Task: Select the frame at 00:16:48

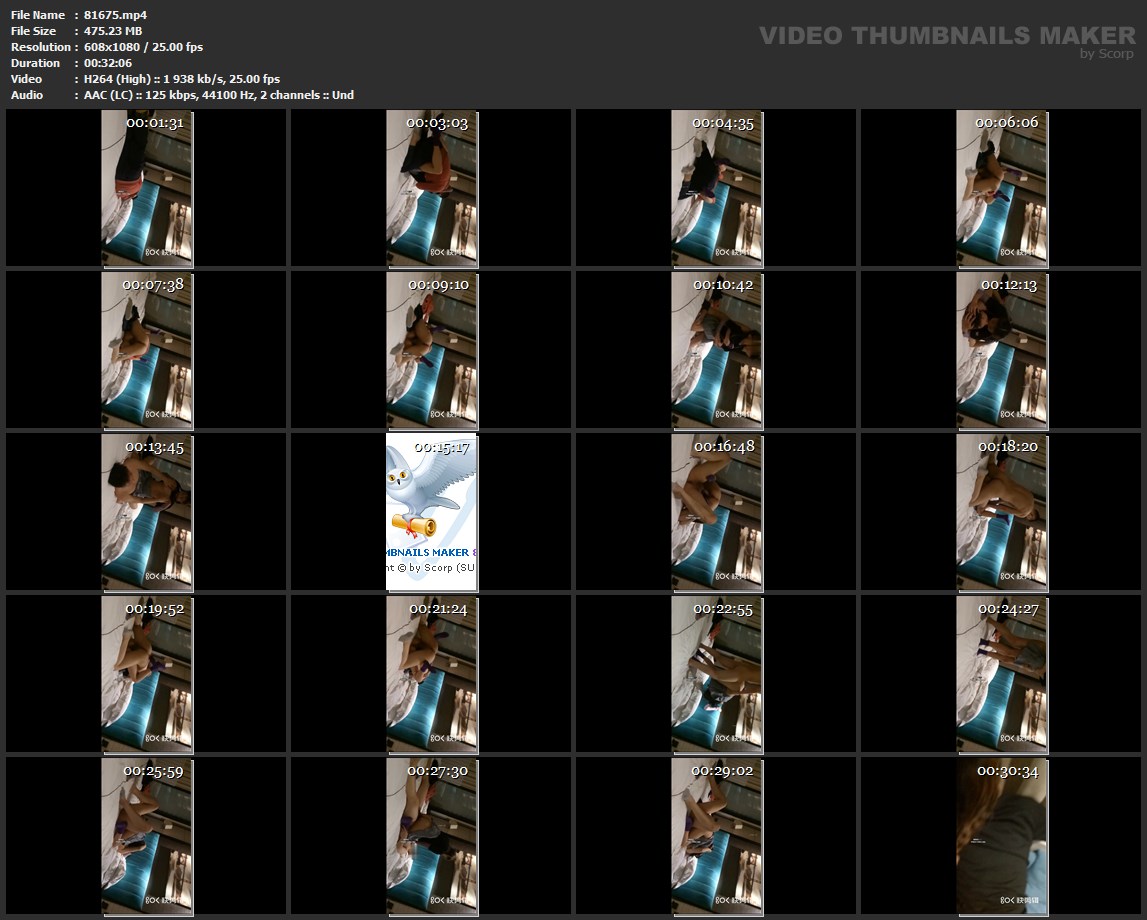Action: (716, 512)
